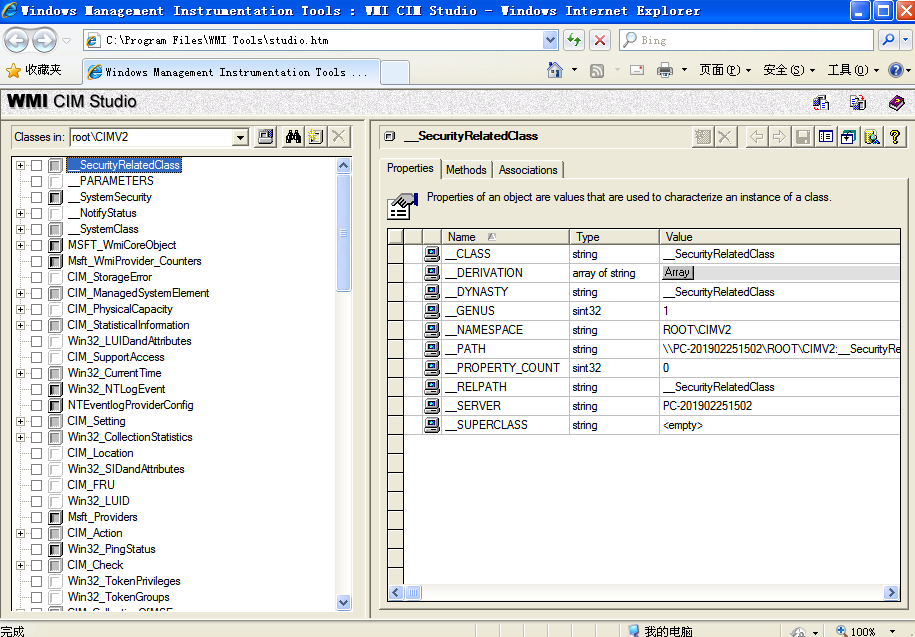This screenshot has height=637, width=915.
Task: Select the Properties tab
Action: (x=410, y=168)
